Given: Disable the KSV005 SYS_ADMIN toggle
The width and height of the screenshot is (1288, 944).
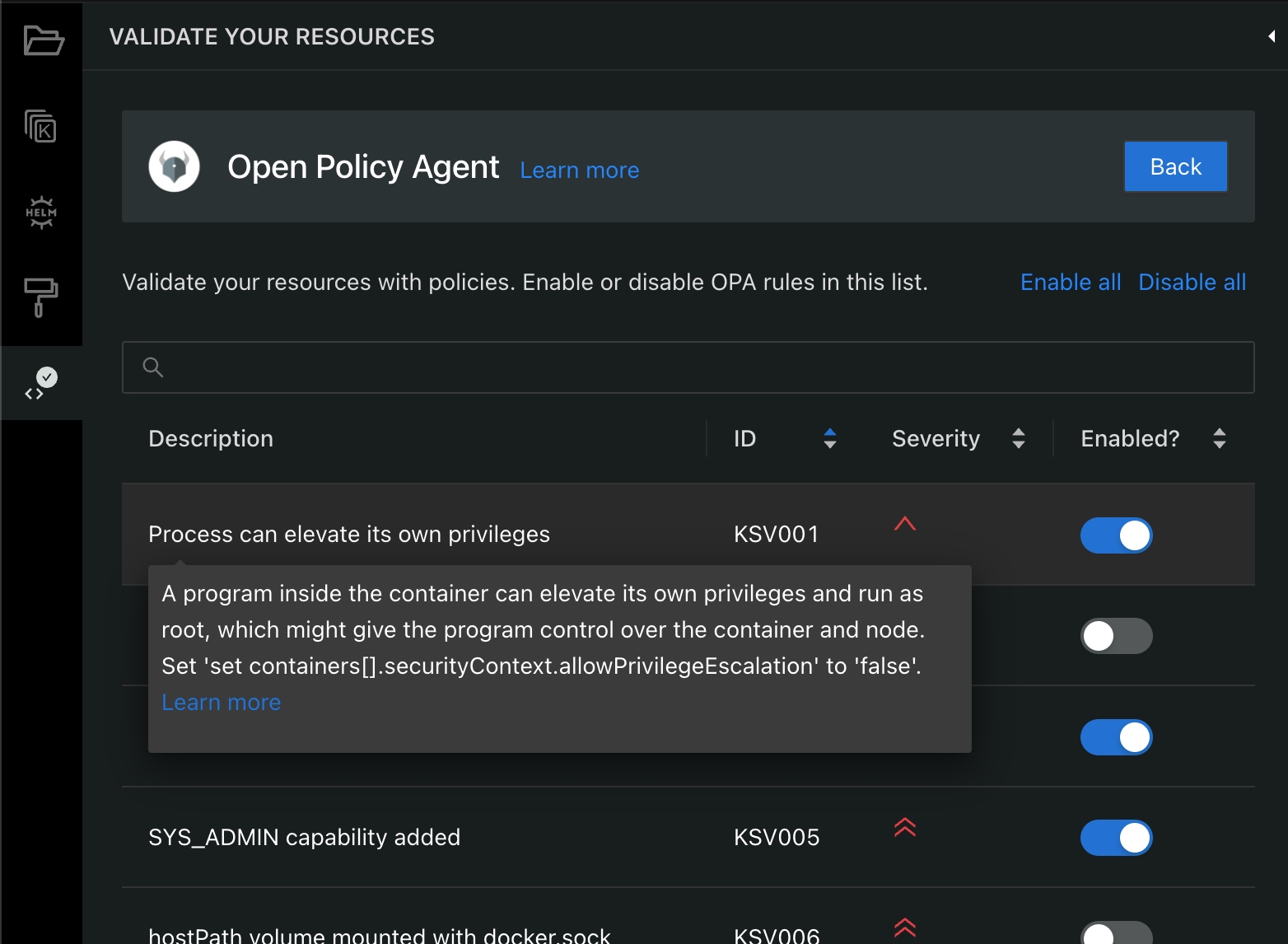Looking at the screenshot, I should pyautogui.click(x=1117, y=838).
